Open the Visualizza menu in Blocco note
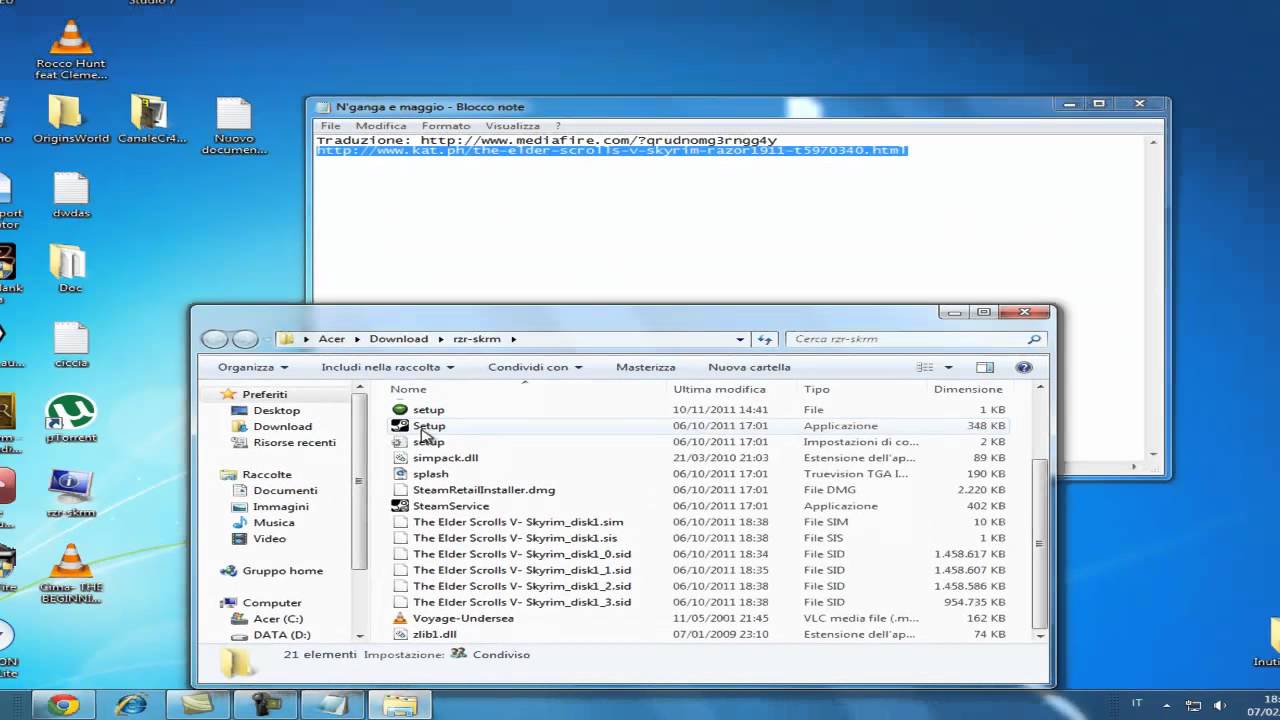Viewport: 1280px width, 720px height. pyautogui.click(x=513, y=126)
